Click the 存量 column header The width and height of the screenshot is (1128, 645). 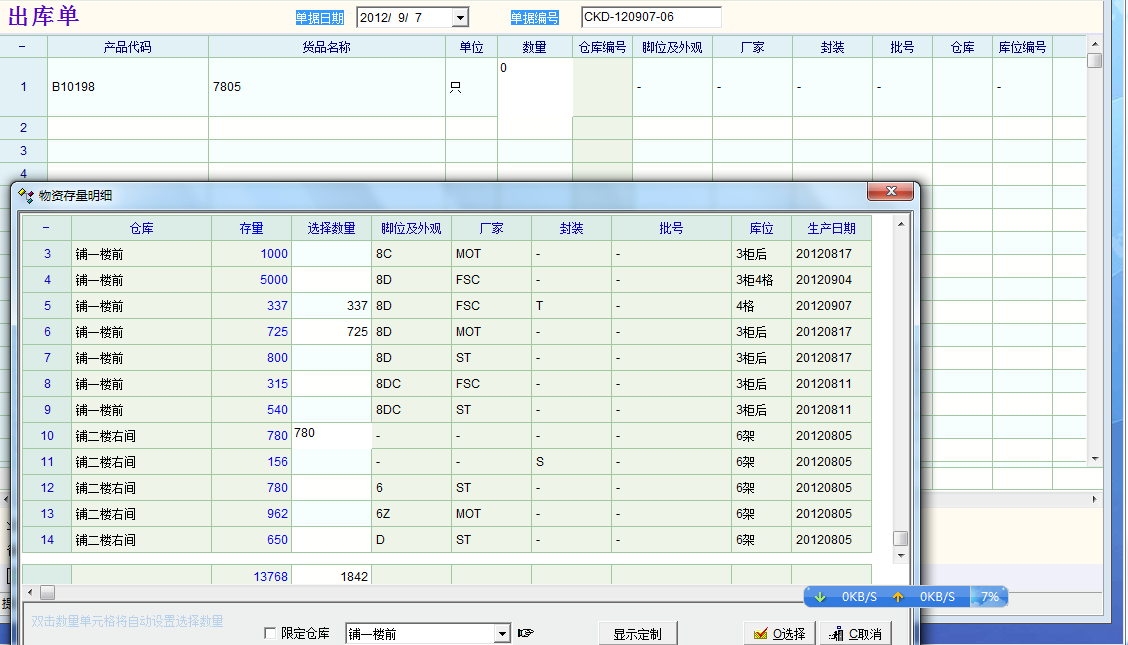(251, 228)
